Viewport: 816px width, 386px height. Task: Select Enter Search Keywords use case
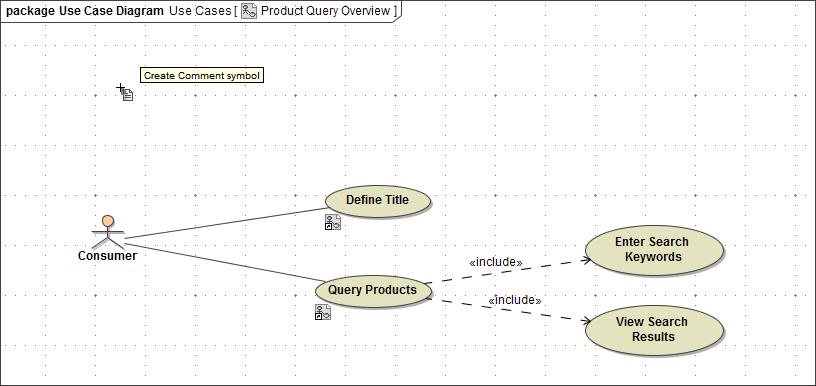click(654, 250)
